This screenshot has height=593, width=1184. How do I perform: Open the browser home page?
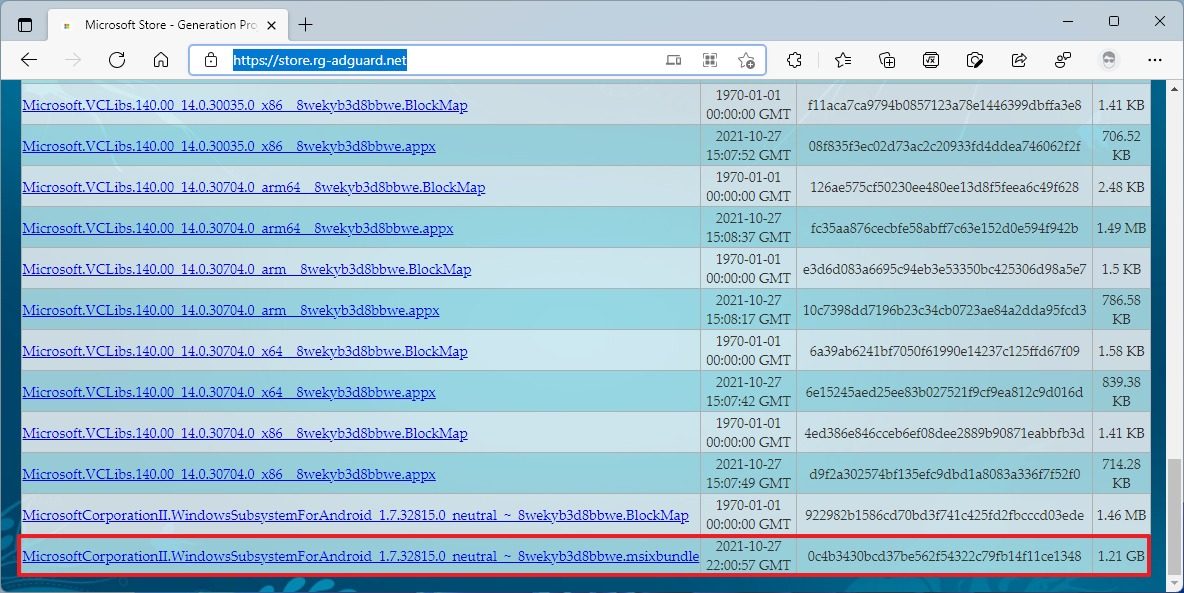click(x=161, y=60)
